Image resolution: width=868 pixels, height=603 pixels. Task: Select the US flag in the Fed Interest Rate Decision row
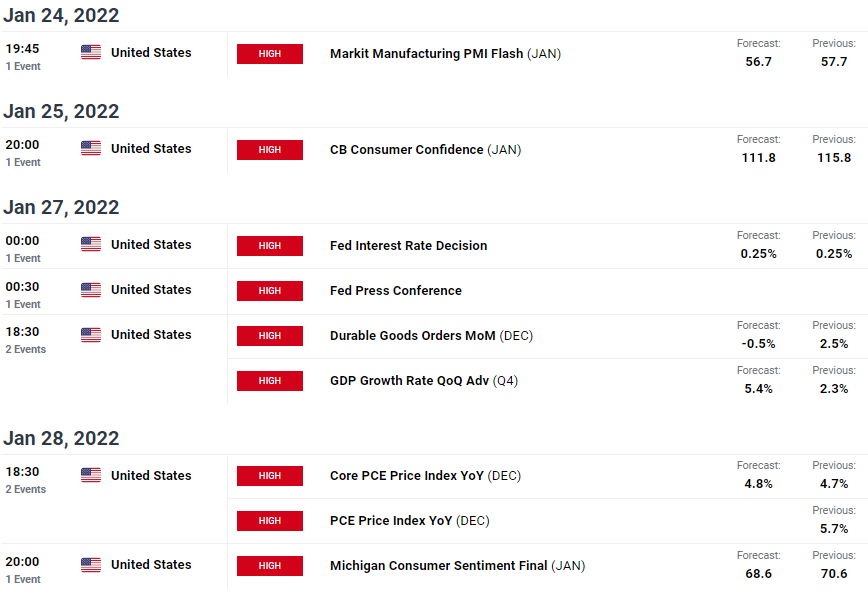point(91,245)
